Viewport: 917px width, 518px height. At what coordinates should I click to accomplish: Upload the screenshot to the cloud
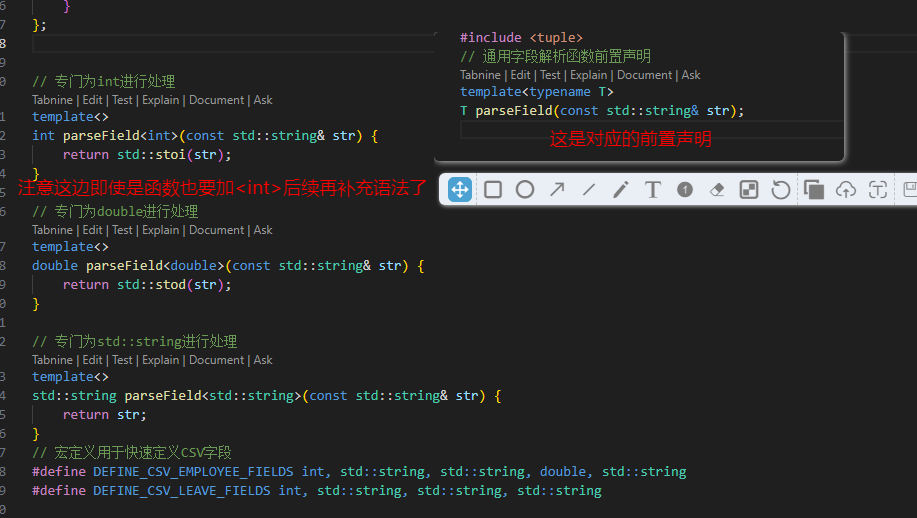point(846,189)
